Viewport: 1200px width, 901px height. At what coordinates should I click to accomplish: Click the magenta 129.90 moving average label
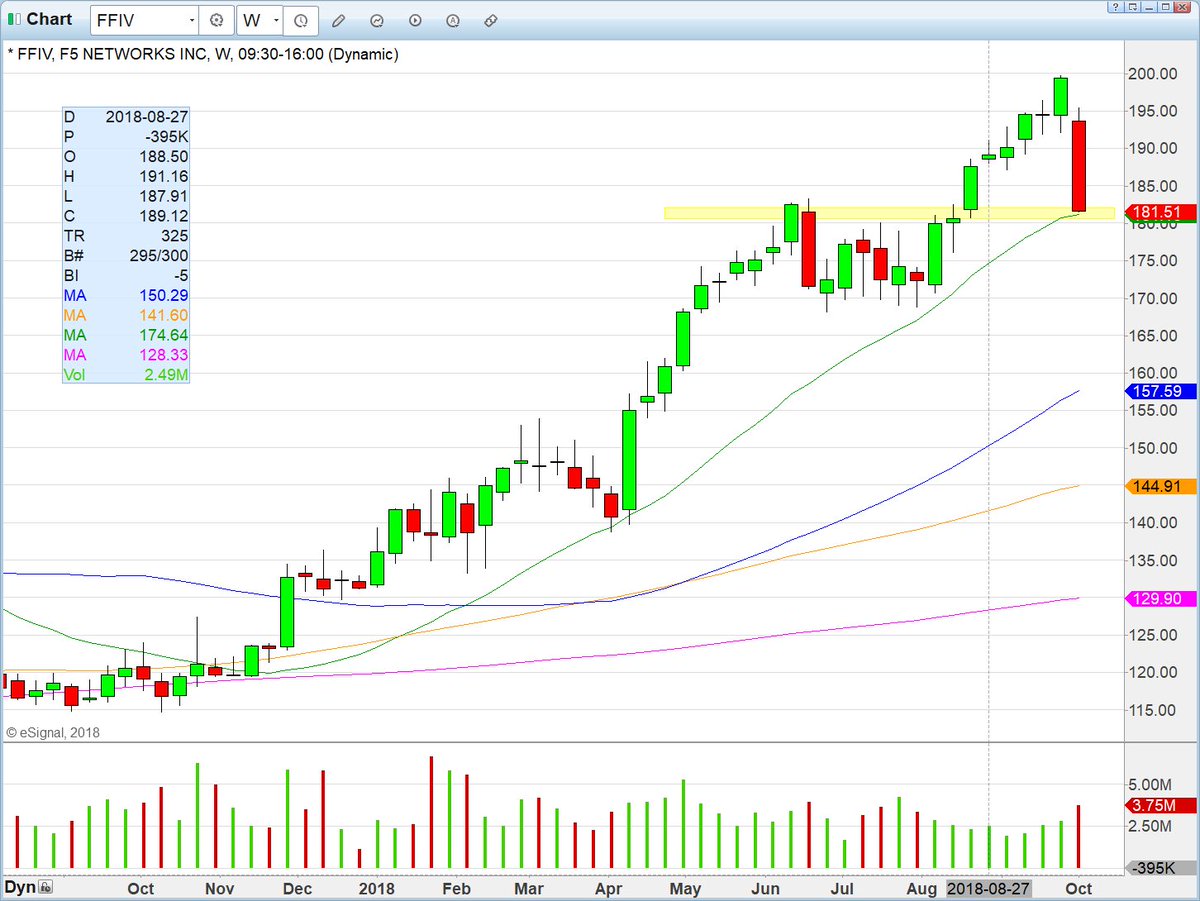[x=1162, y=598]
